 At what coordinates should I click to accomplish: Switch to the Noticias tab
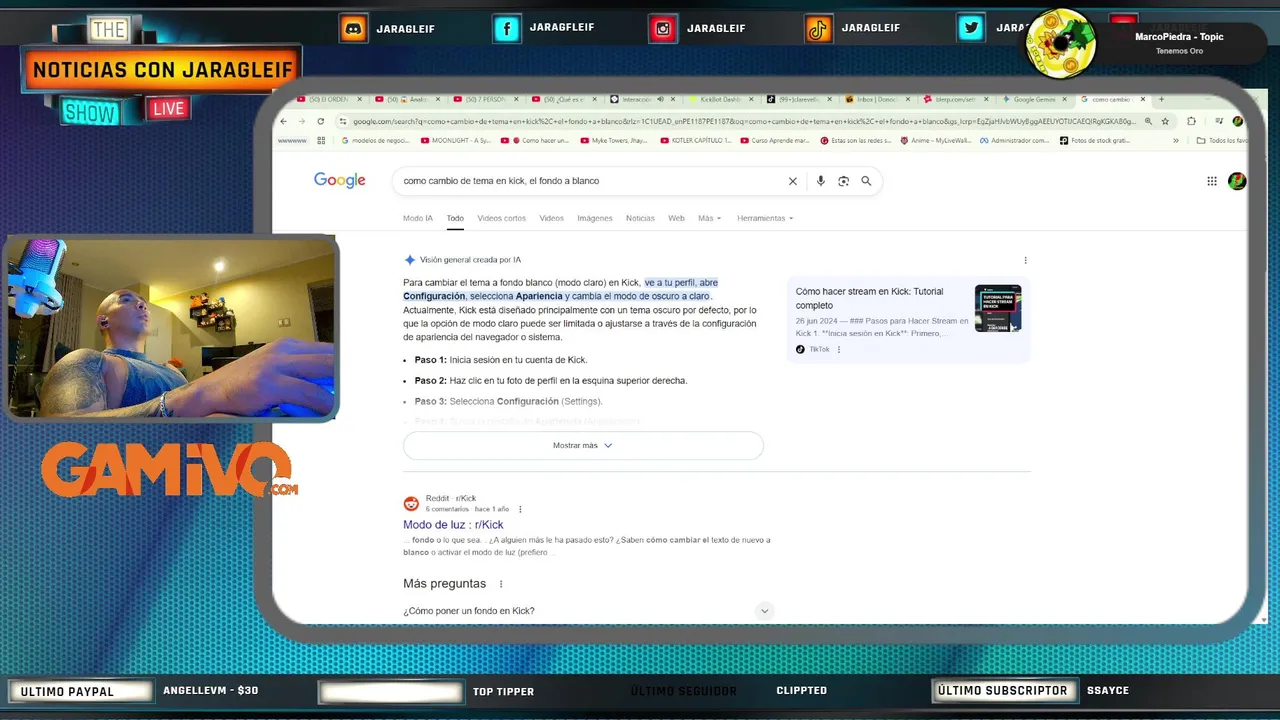640,218
